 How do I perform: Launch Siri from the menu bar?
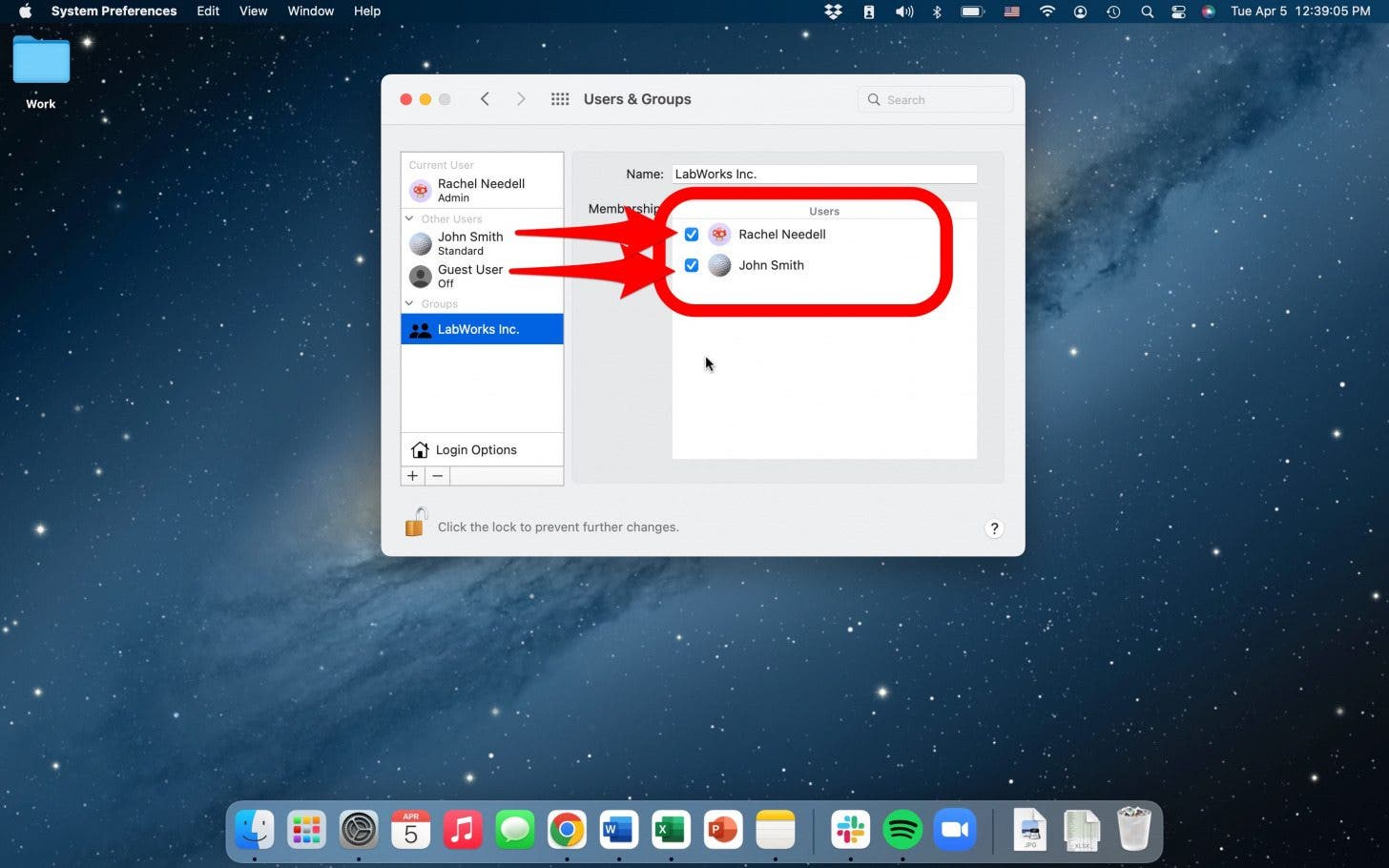pos(1209,11)
